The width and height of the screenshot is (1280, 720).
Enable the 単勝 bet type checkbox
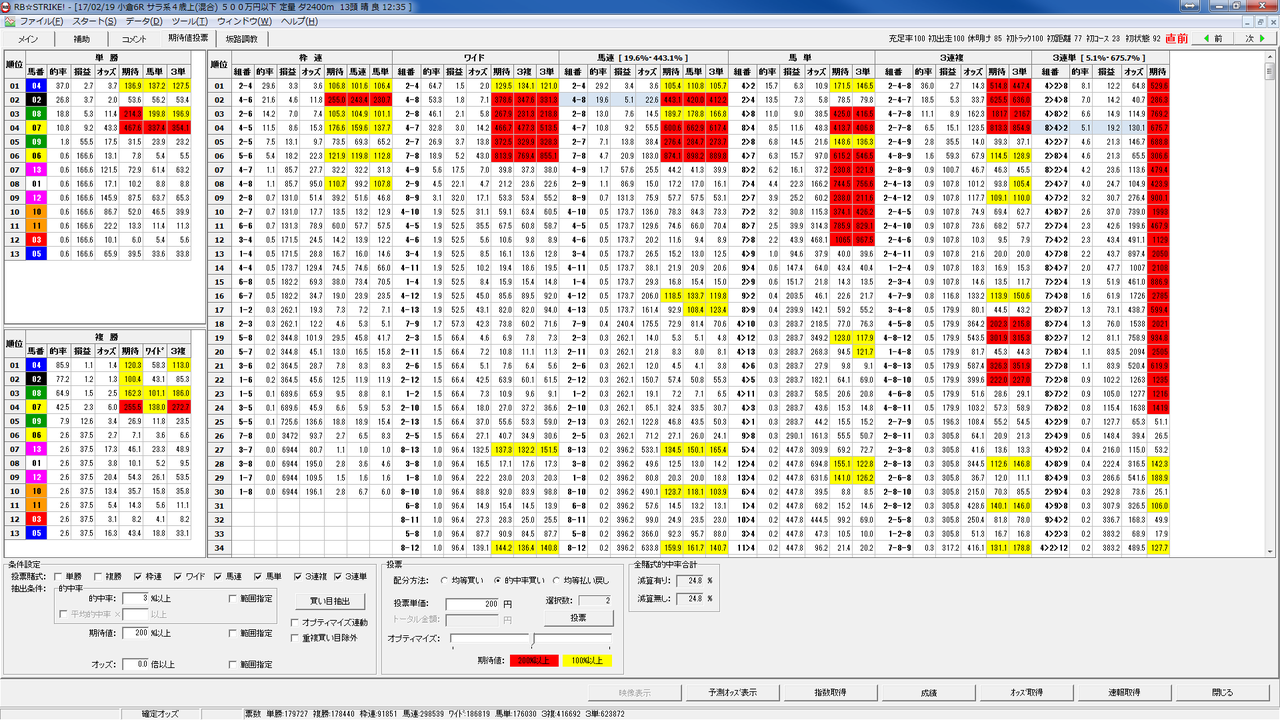tap(58, 577)
